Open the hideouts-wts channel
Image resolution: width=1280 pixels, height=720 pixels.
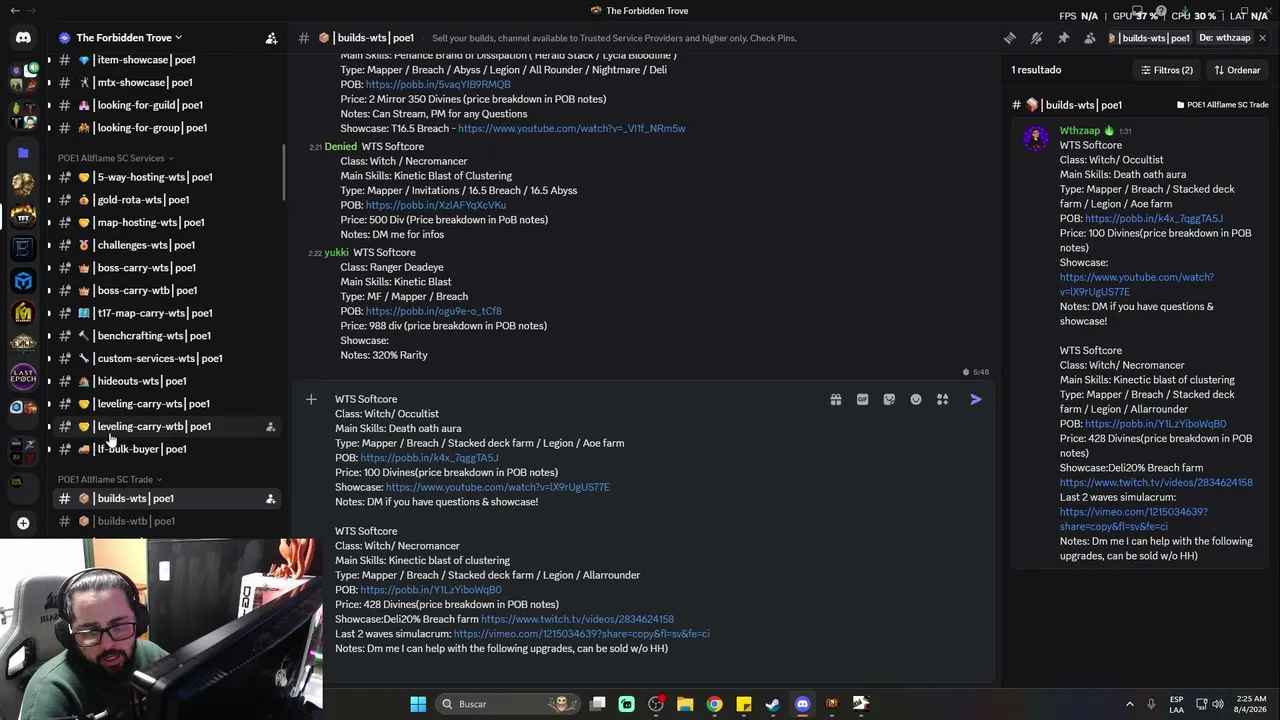pyautogui.click(x=164, y=381)
